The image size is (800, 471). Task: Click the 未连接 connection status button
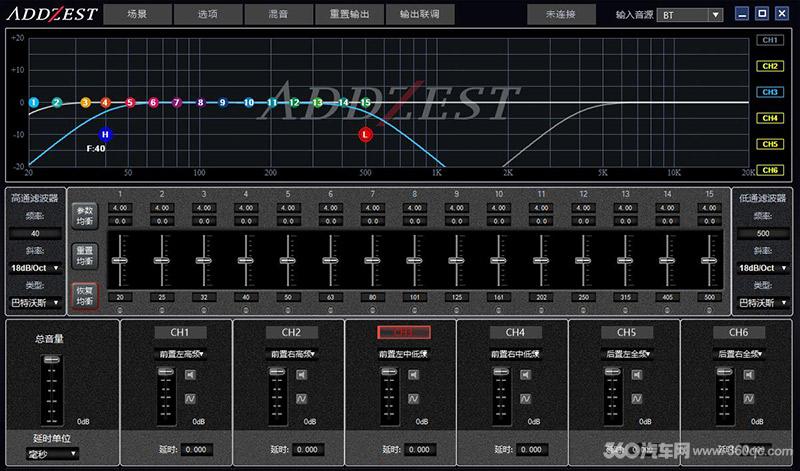561,14
